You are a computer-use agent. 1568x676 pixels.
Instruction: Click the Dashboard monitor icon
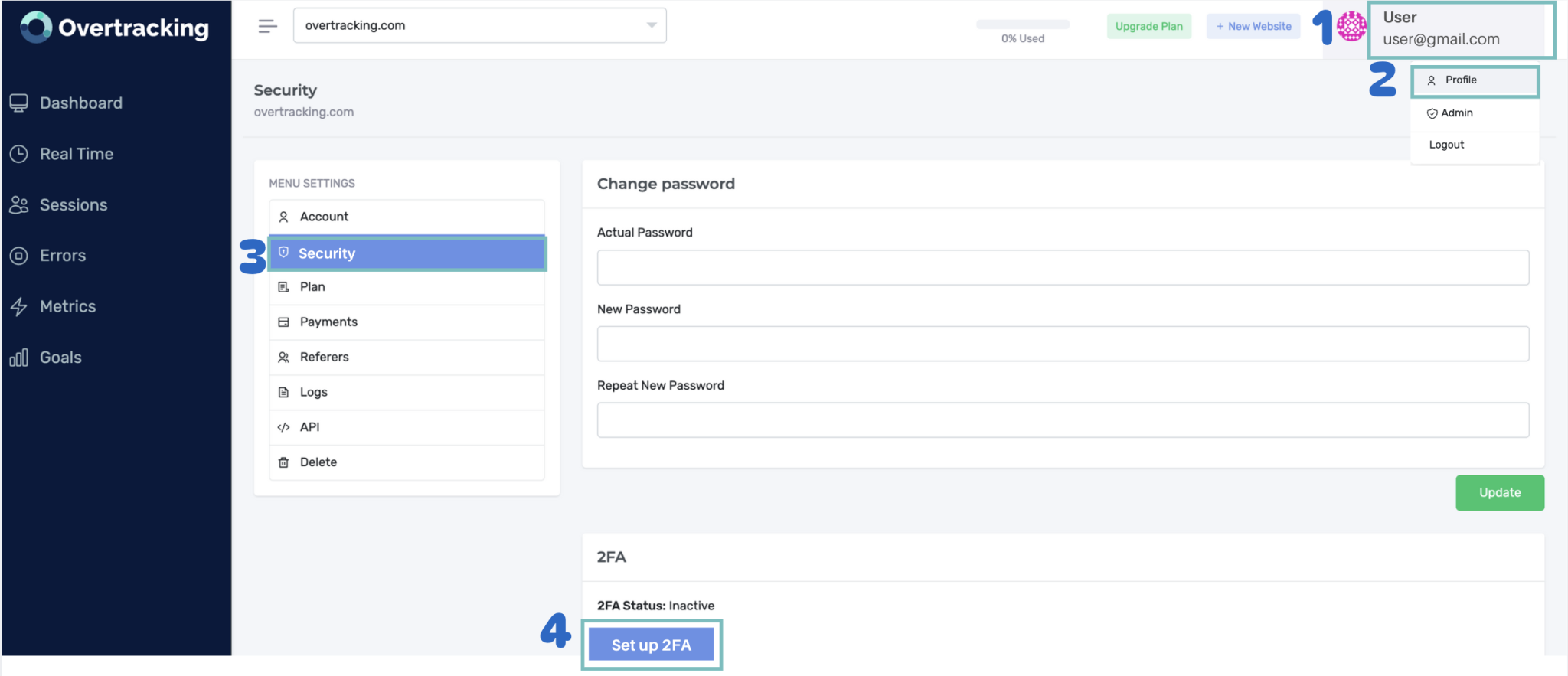(x=19, y=103)
